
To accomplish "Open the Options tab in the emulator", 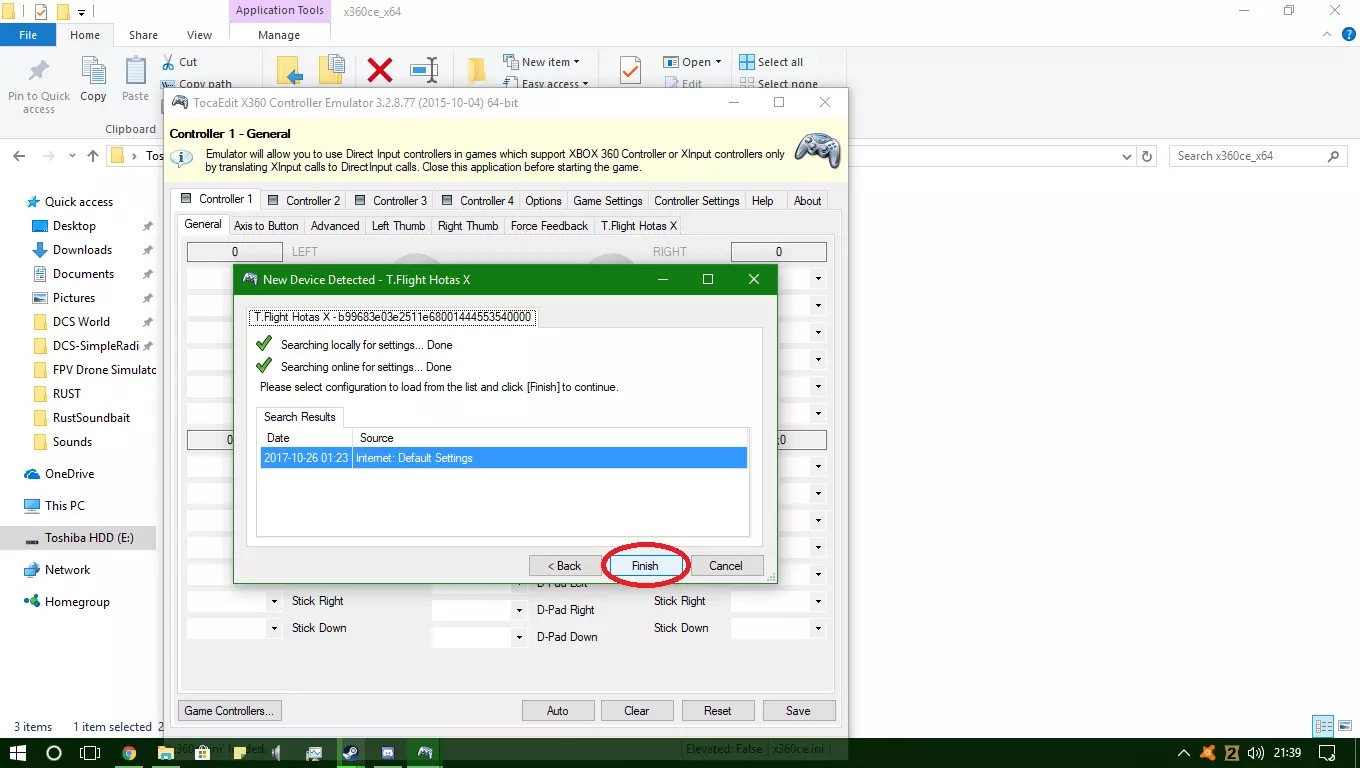I will pyautogui.click(x=544, y=201).
